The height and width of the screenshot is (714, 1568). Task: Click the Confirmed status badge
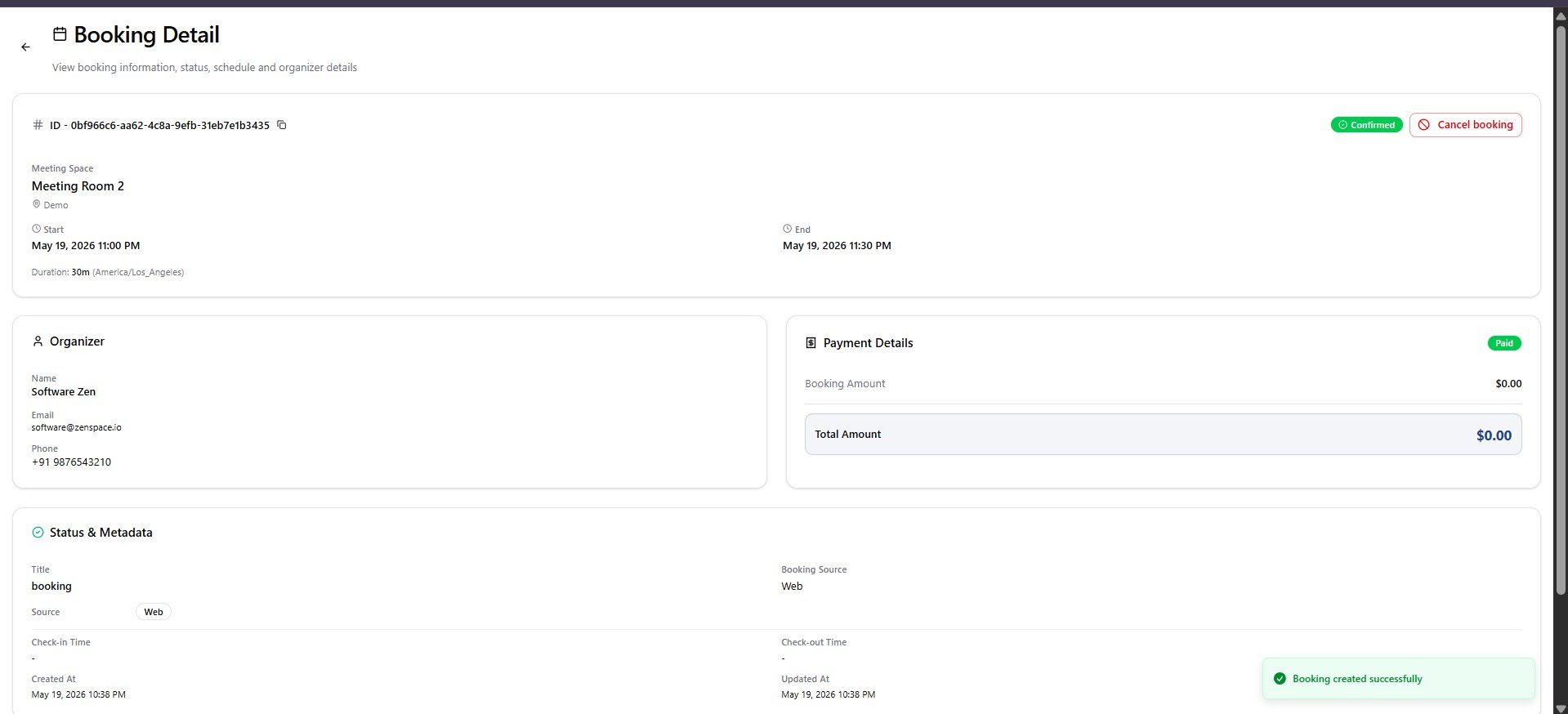click(1366, 125)
